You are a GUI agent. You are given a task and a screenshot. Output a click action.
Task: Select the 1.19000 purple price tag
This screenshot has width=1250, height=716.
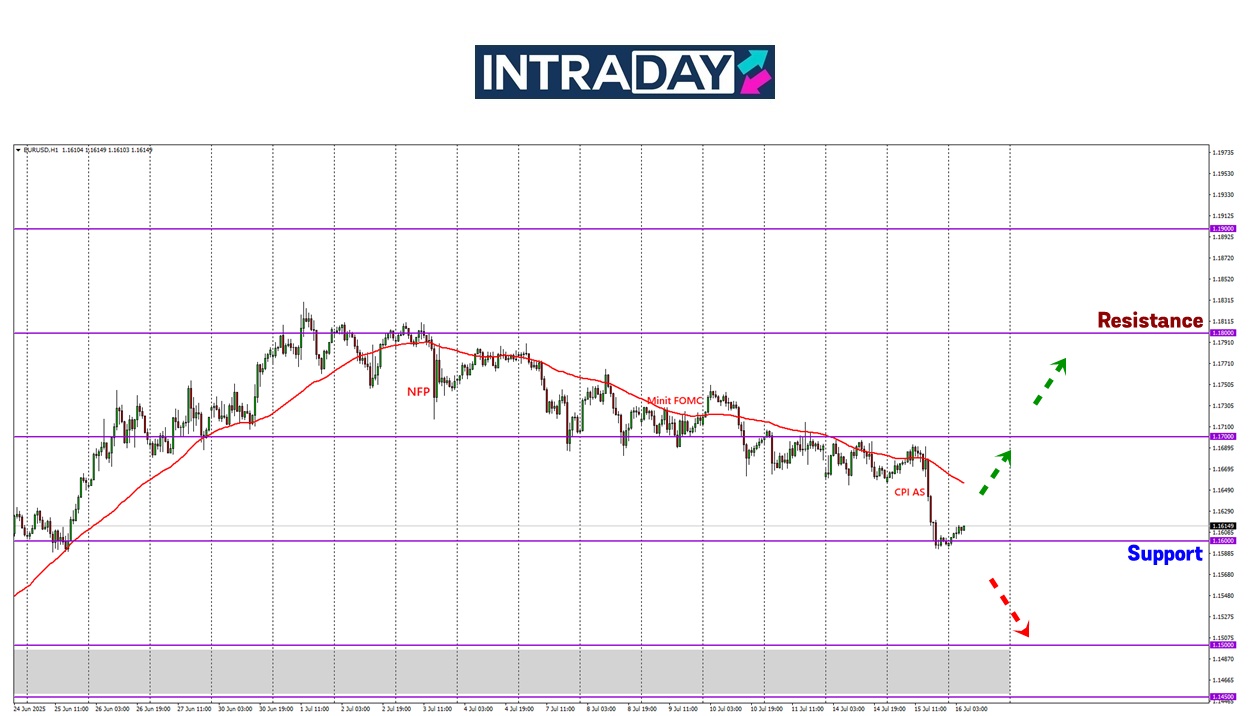[x=1223, y=229]
